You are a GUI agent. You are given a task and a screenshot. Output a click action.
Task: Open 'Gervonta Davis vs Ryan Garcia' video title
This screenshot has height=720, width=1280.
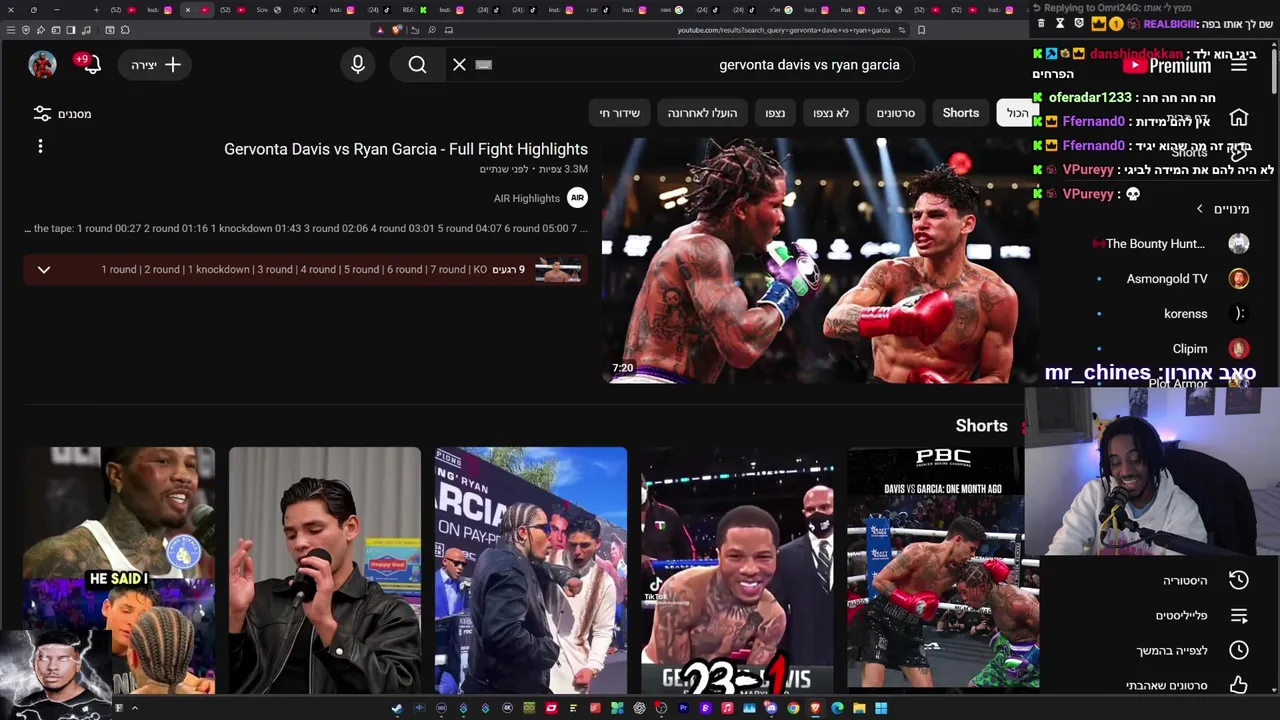(x=406, y=149)
